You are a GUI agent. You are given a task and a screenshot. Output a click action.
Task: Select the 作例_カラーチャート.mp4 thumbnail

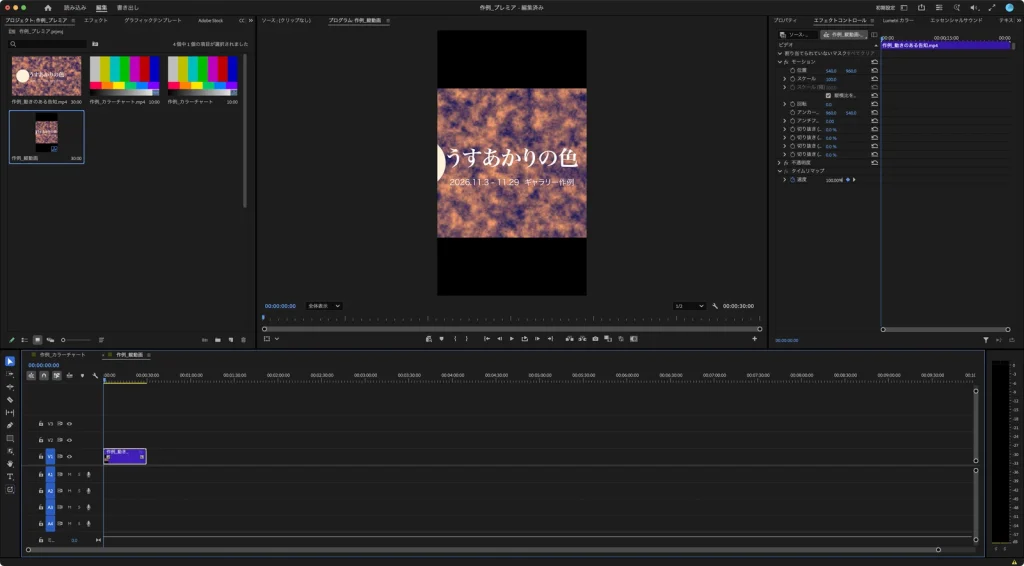click(124, 76)
